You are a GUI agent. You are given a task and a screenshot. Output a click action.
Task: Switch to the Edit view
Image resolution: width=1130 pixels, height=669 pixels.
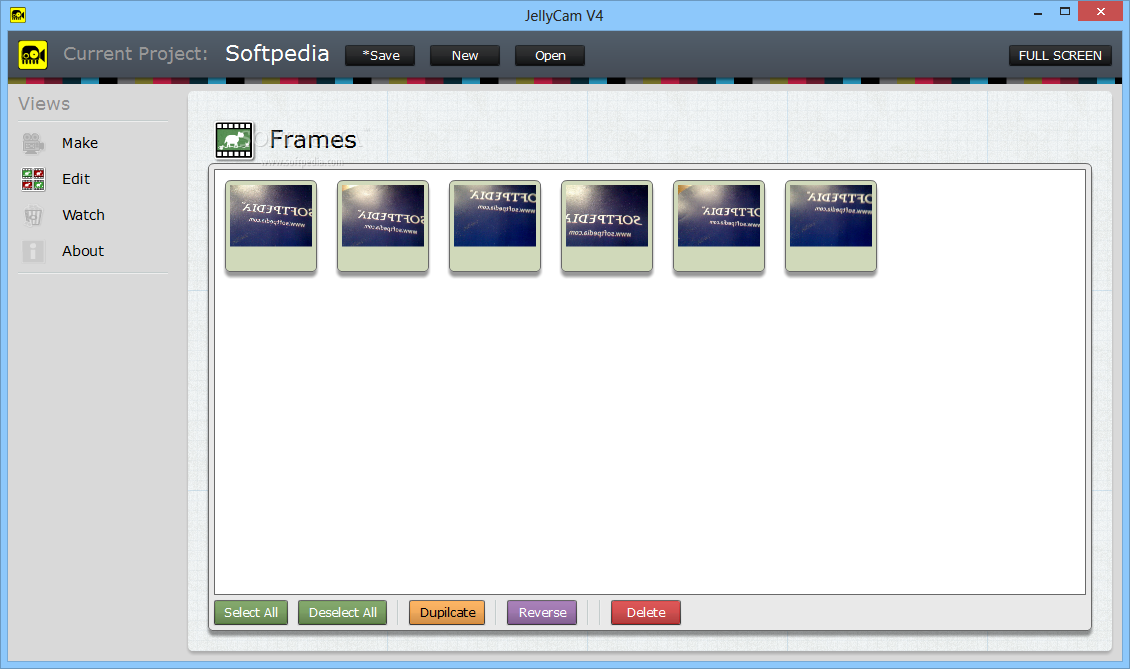76,179
